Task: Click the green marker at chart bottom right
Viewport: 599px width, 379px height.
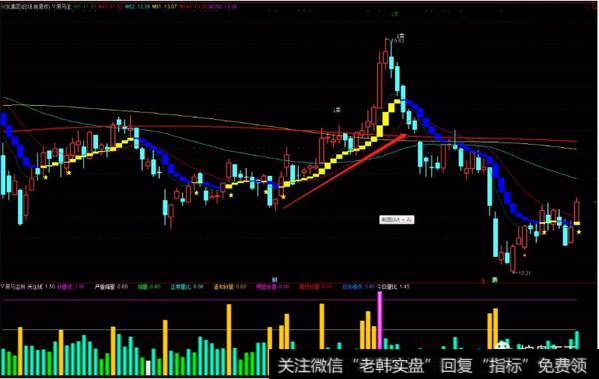Action: pos(495,280)
